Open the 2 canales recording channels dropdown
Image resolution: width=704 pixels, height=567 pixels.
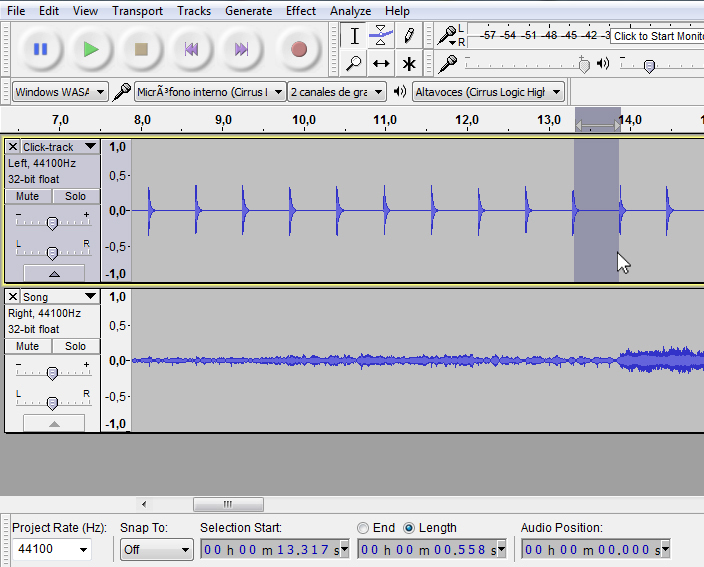pyautogui.click(x=337, y=92)
